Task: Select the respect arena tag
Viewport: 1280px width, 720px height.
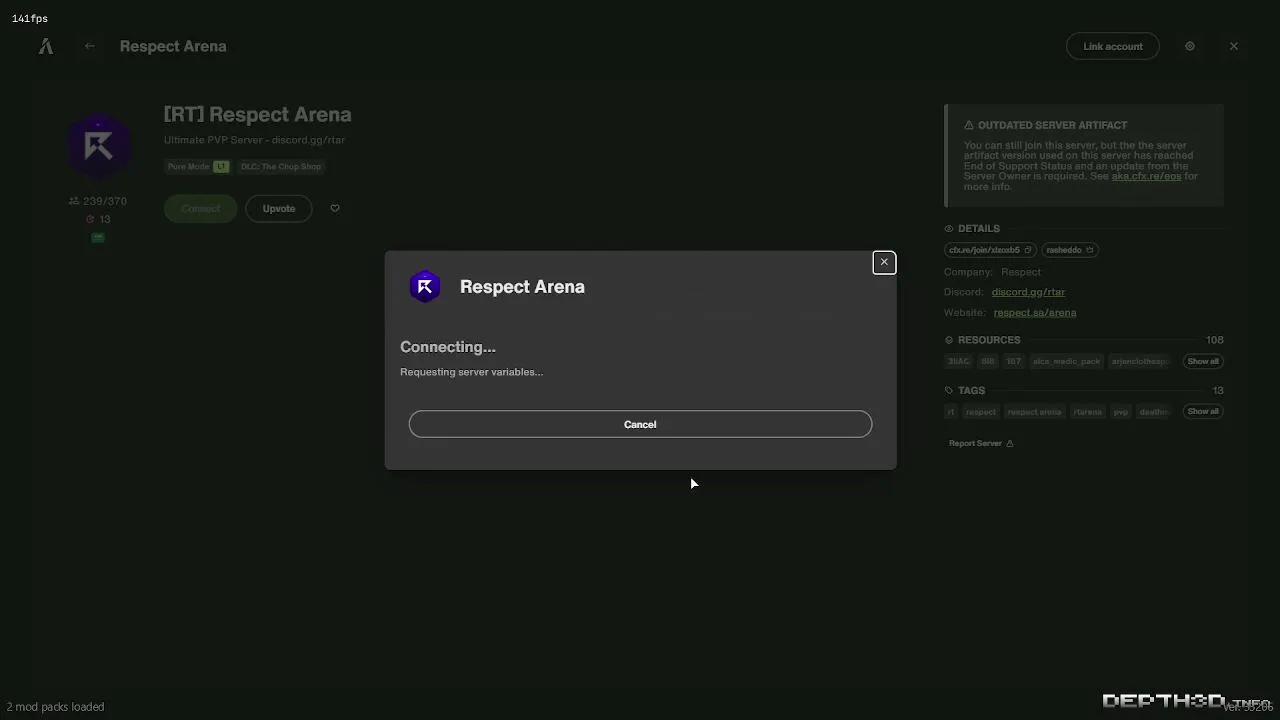Action: pos(1034,412)
